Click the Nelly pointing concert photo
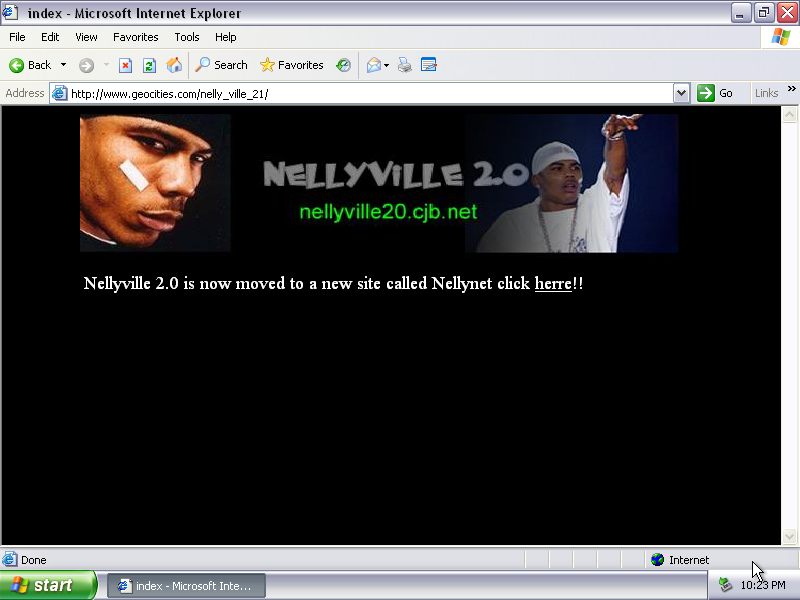 571,183
